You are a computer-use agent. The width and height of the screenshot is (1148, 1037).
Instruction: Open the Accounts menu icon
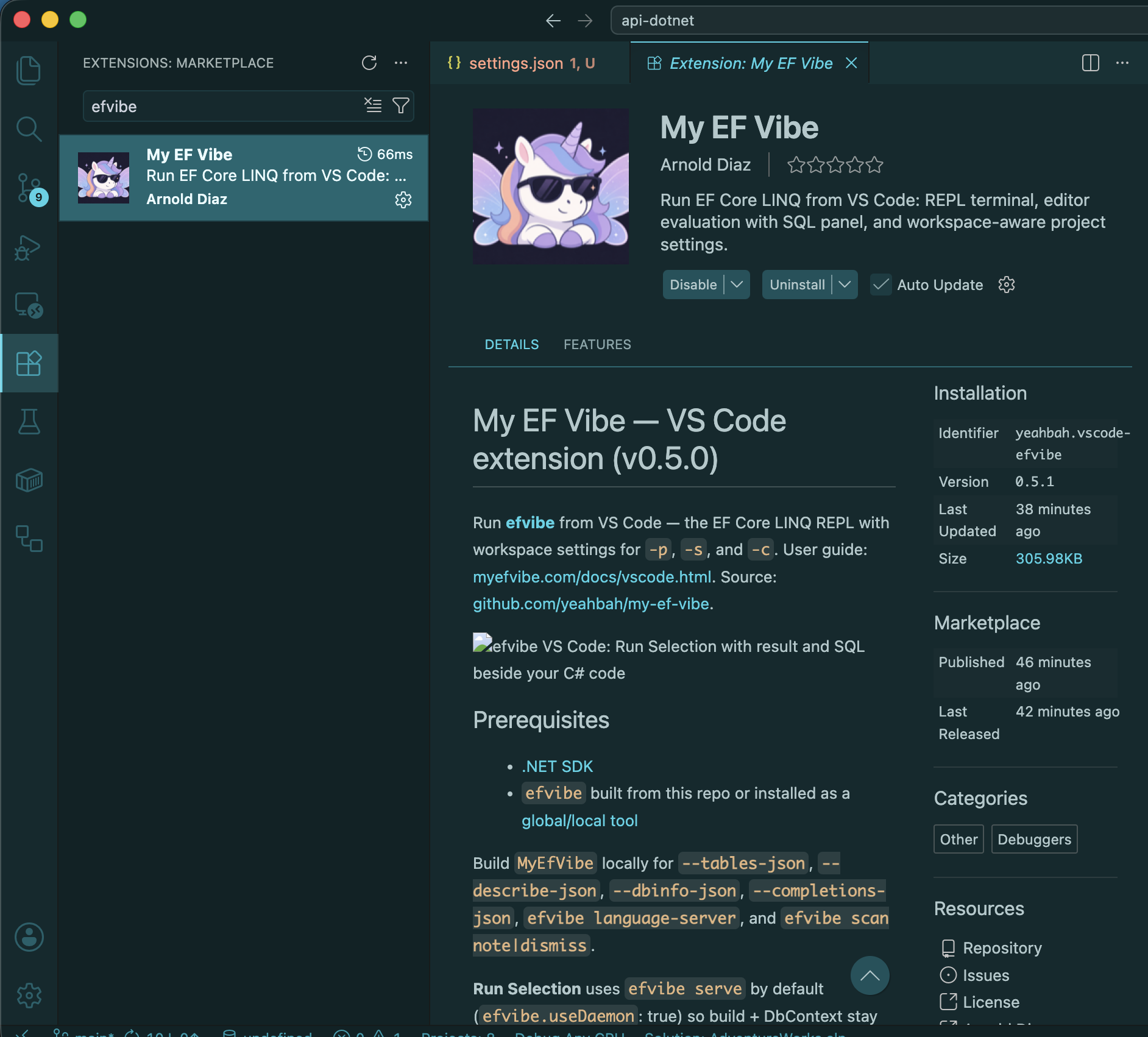pos(29,937)
